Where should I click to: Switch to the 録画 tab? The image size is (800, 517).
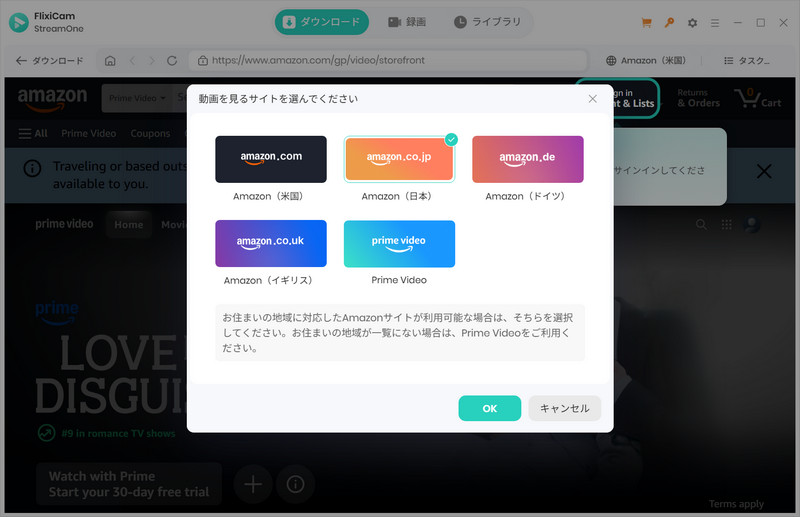[x=407, y=22]
